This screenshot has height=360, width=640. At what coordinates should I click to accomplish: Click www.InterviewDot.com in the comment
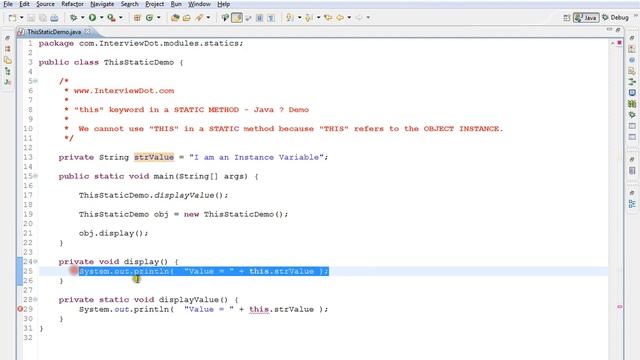(124, 91)
